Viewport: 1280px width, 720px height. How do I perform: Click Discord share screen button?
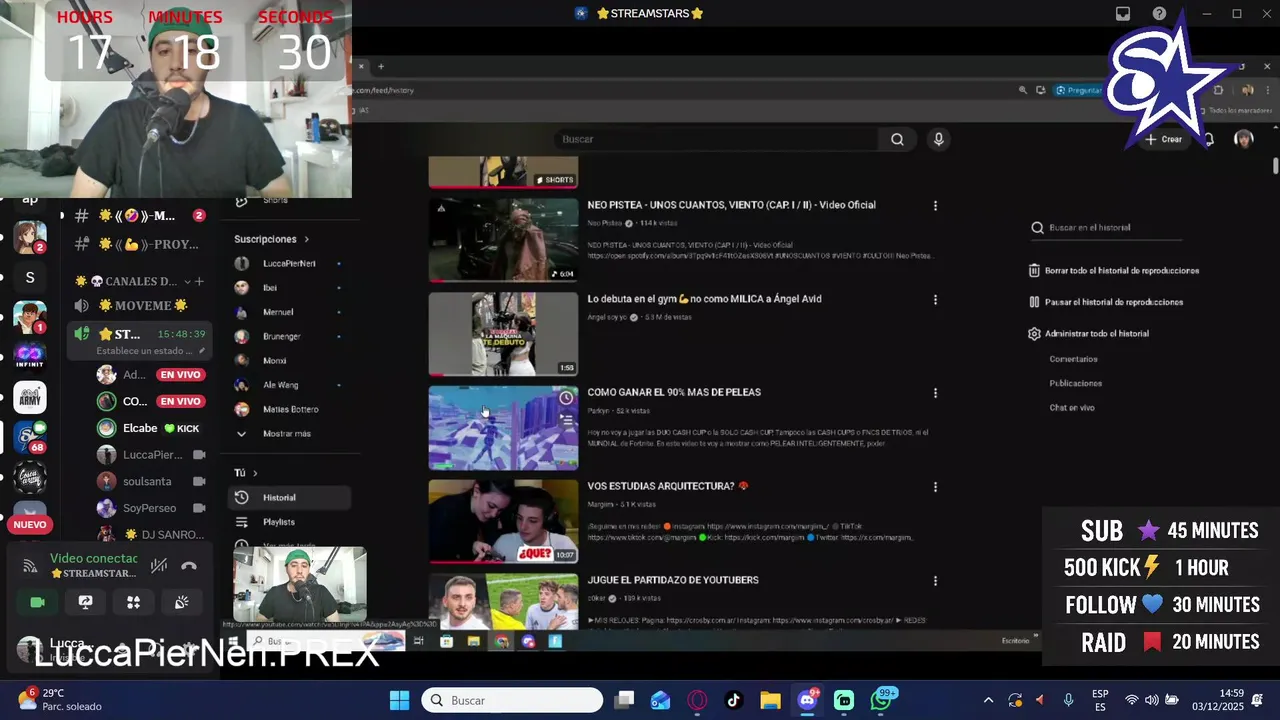[x=85, y=602]
